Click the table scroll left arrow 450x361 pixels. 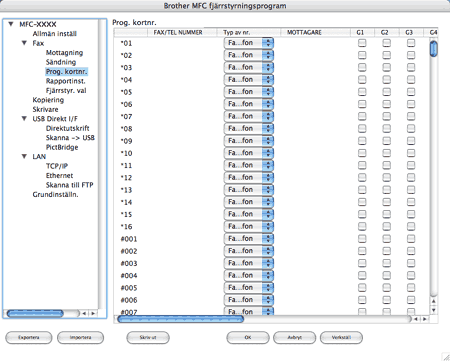pos(416,319)
